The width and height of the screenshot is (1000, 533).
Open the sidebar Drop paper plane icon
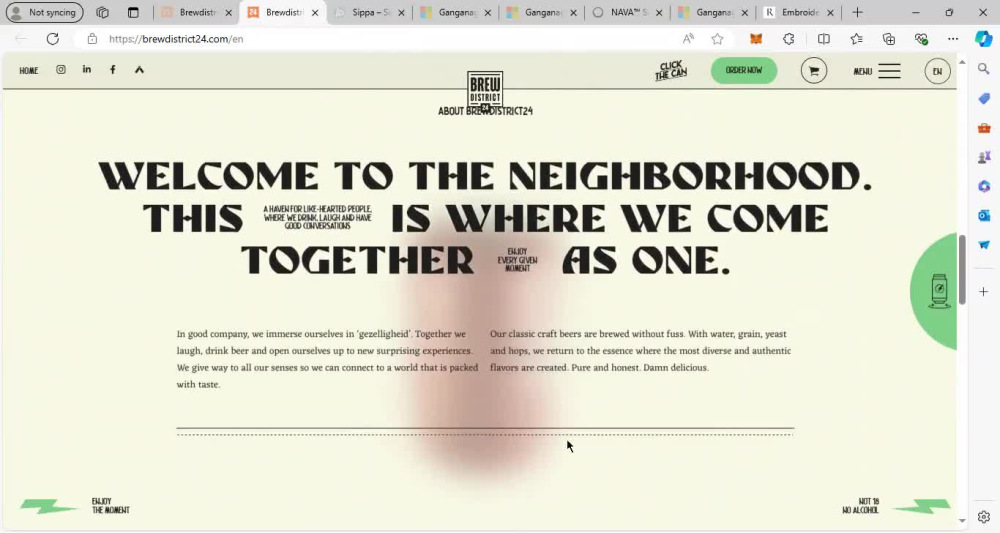[983, 245]
